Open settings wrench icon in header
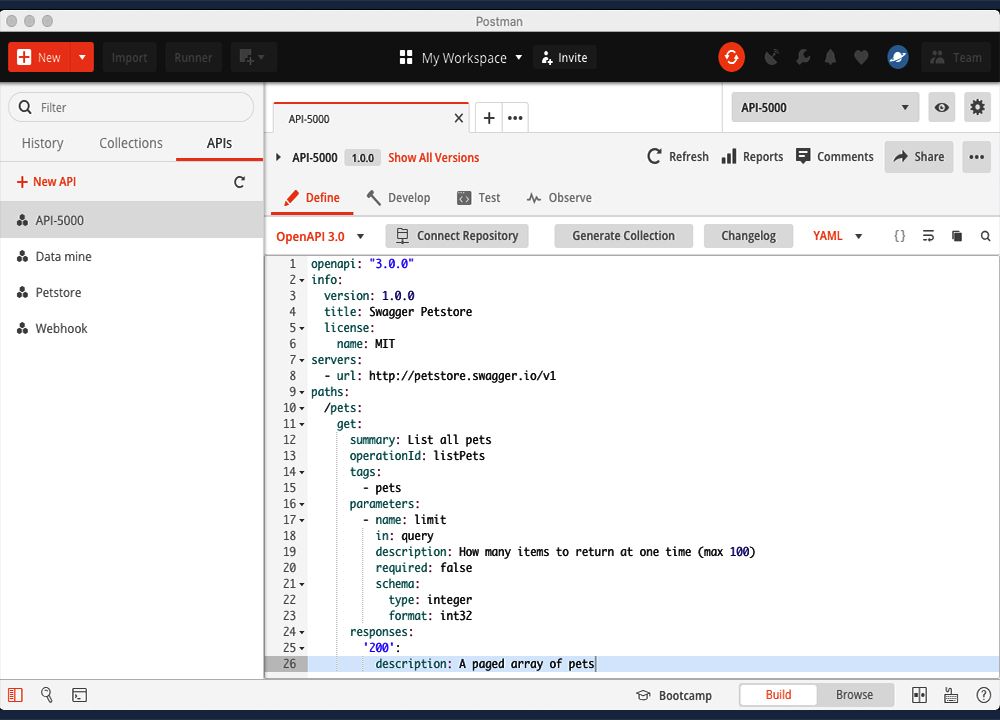Viewport: 1000px width, 720px height. (x=803, y=57)
